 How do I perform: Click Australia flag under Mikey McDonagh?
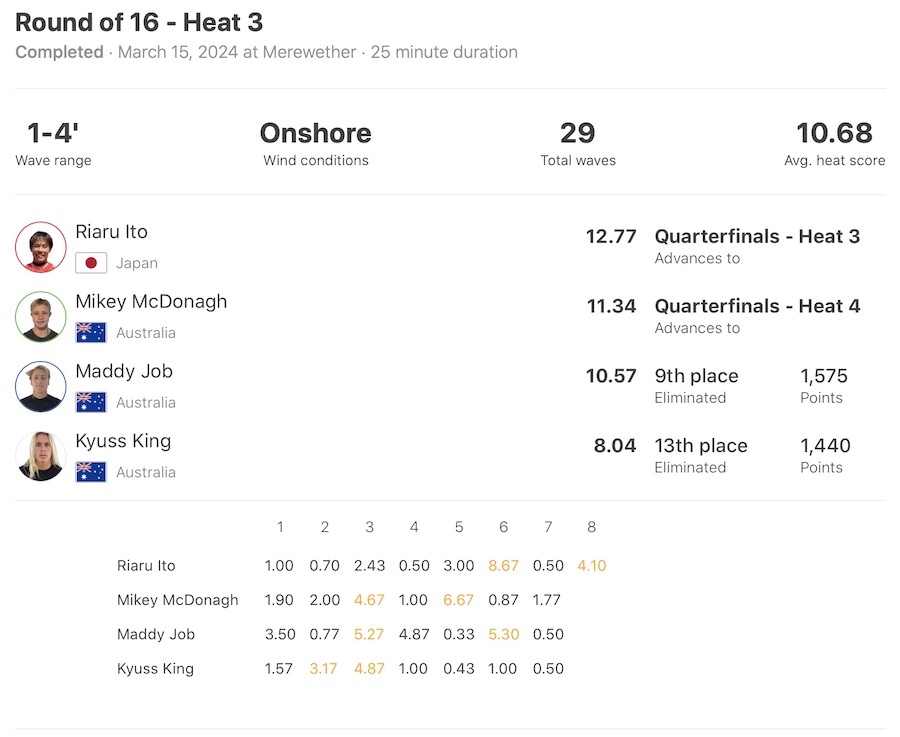[91, 333]
